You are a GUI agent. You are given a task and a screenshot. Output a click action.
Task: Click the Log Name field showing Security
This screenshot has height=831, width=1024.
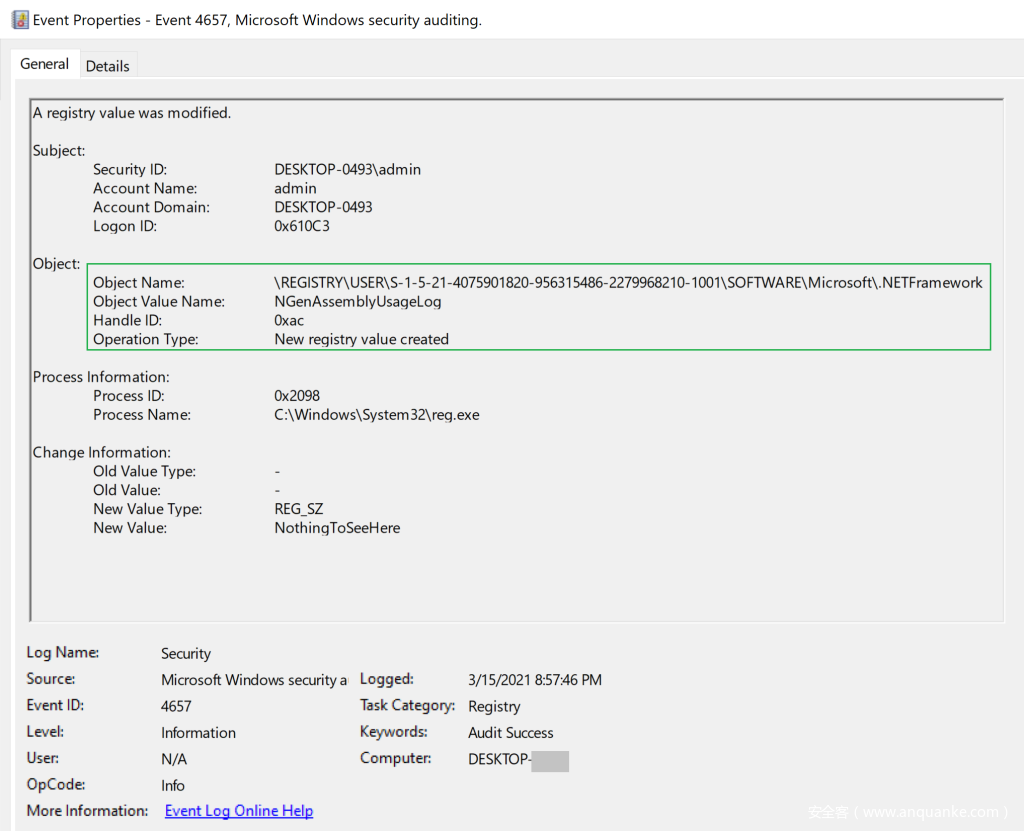pyautogui.click(x=186, y=654)
